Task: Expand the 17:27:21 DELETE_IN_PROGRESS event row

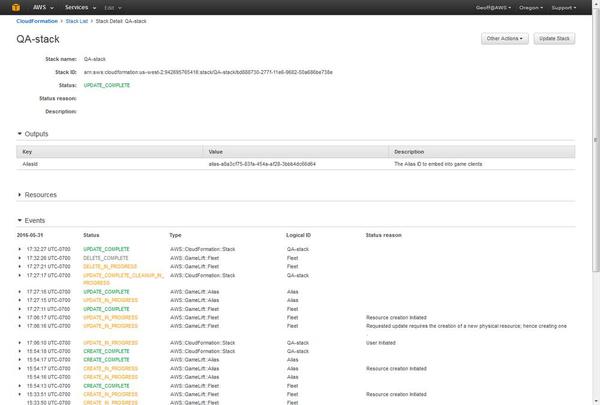Action: [20, 266]
